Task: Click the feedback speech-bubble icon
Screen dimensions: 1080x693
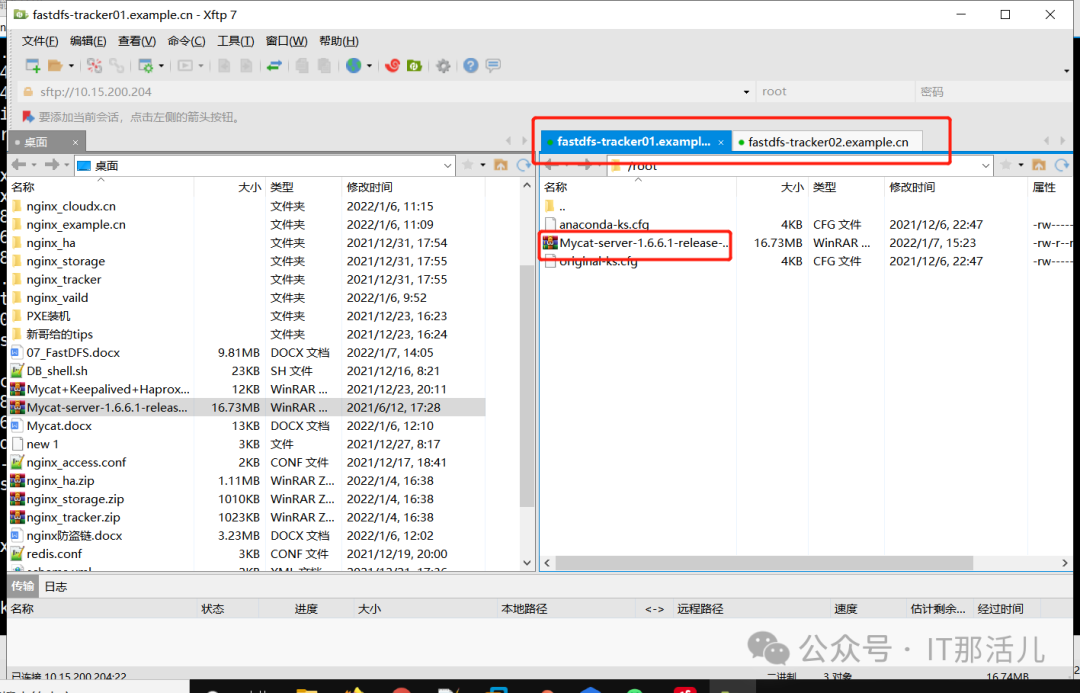Action: [x=493, y=65]
